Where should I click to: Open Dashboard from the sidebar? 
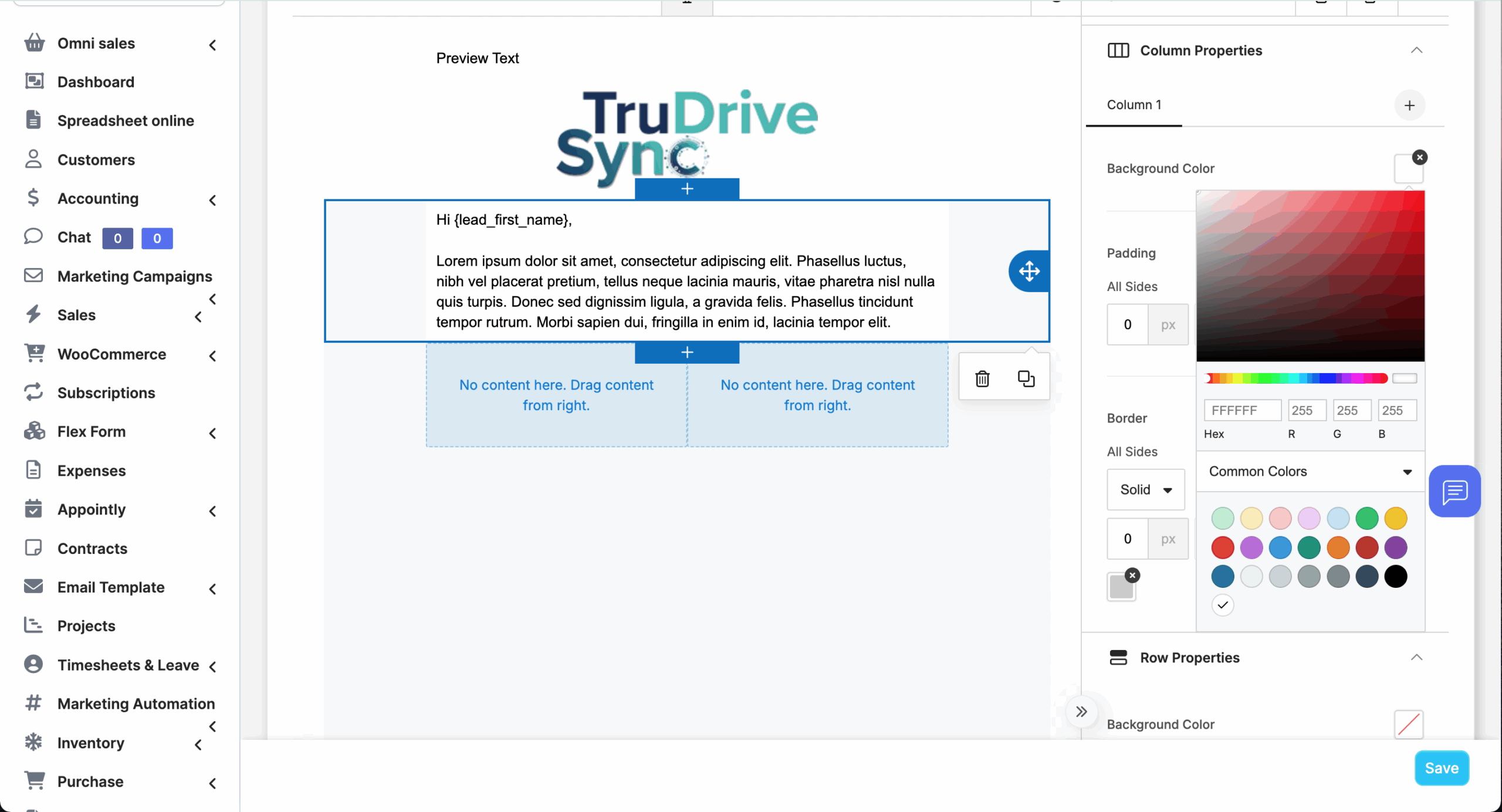point(96,82)
